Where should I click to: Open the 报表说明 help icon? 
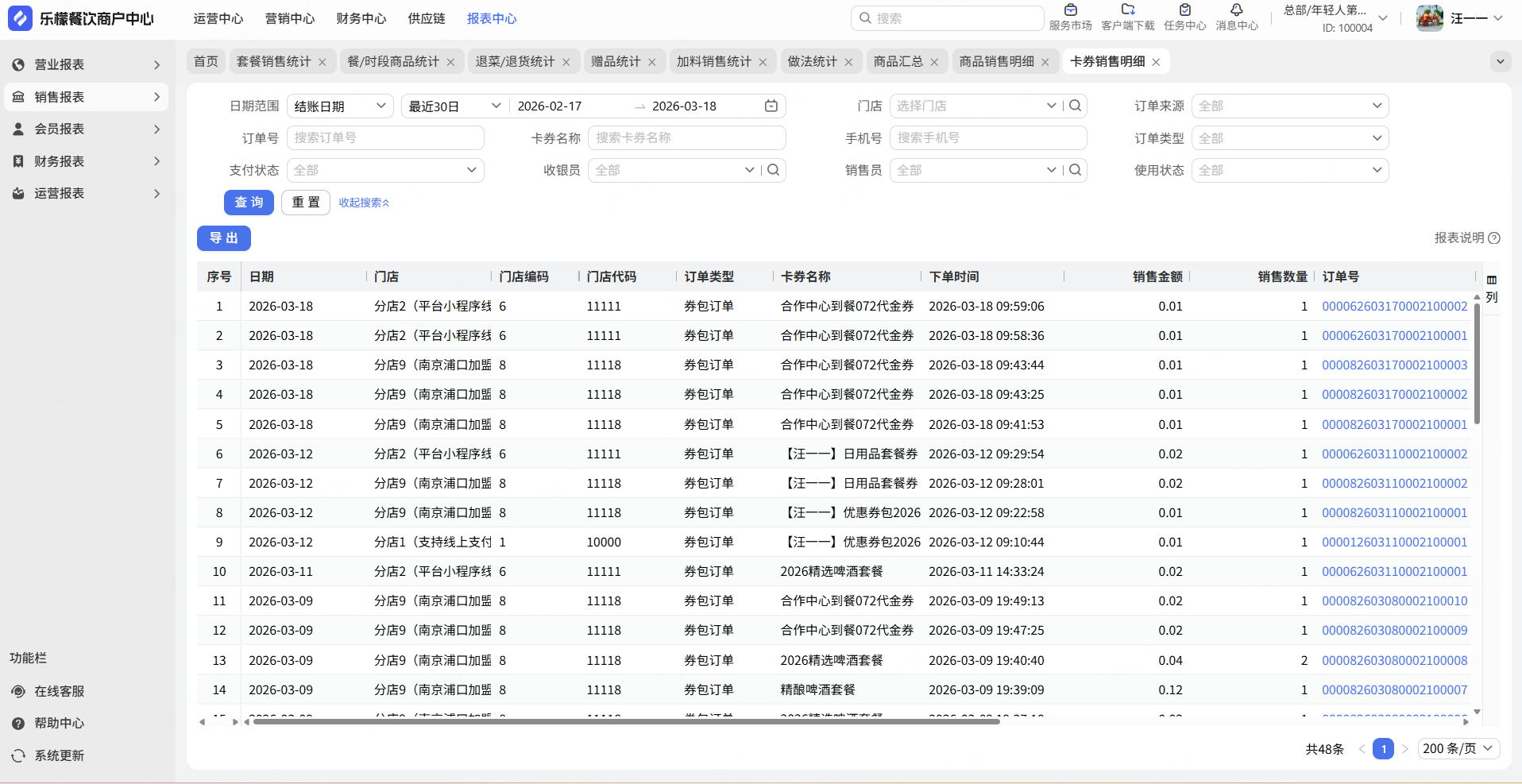point(1493,238)
